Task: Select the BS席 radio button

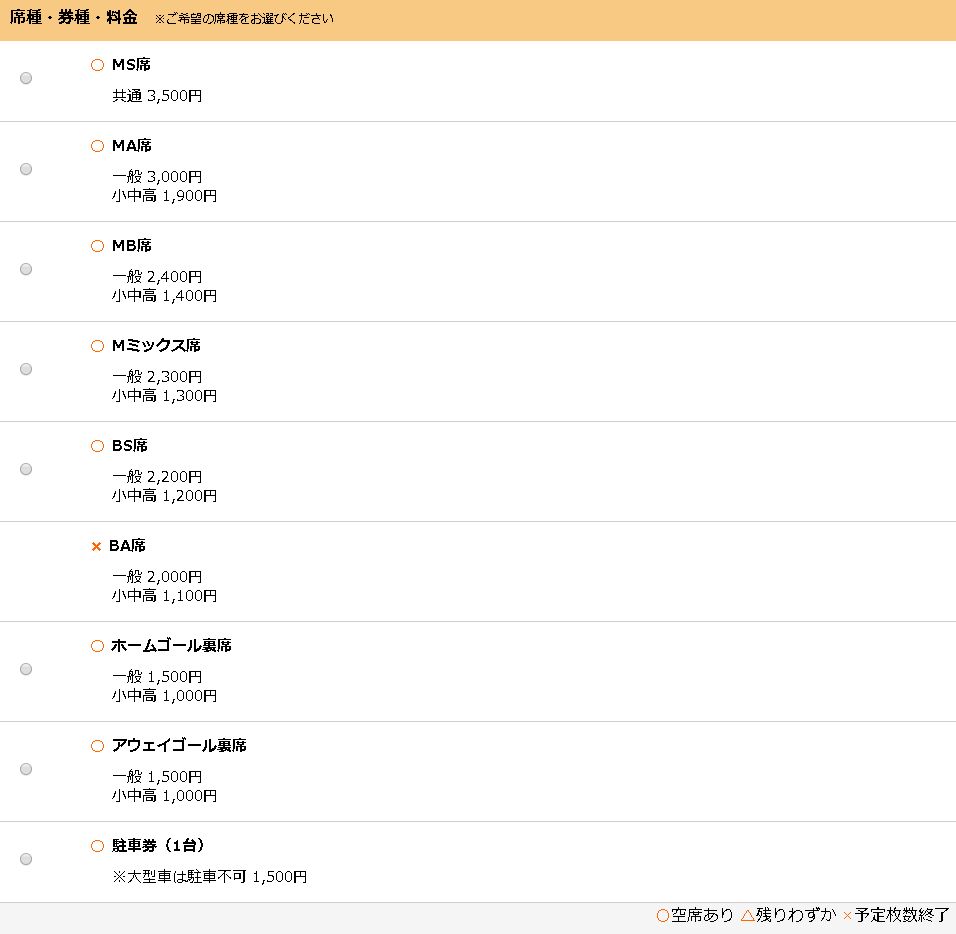Action: (x=26, y=469)
